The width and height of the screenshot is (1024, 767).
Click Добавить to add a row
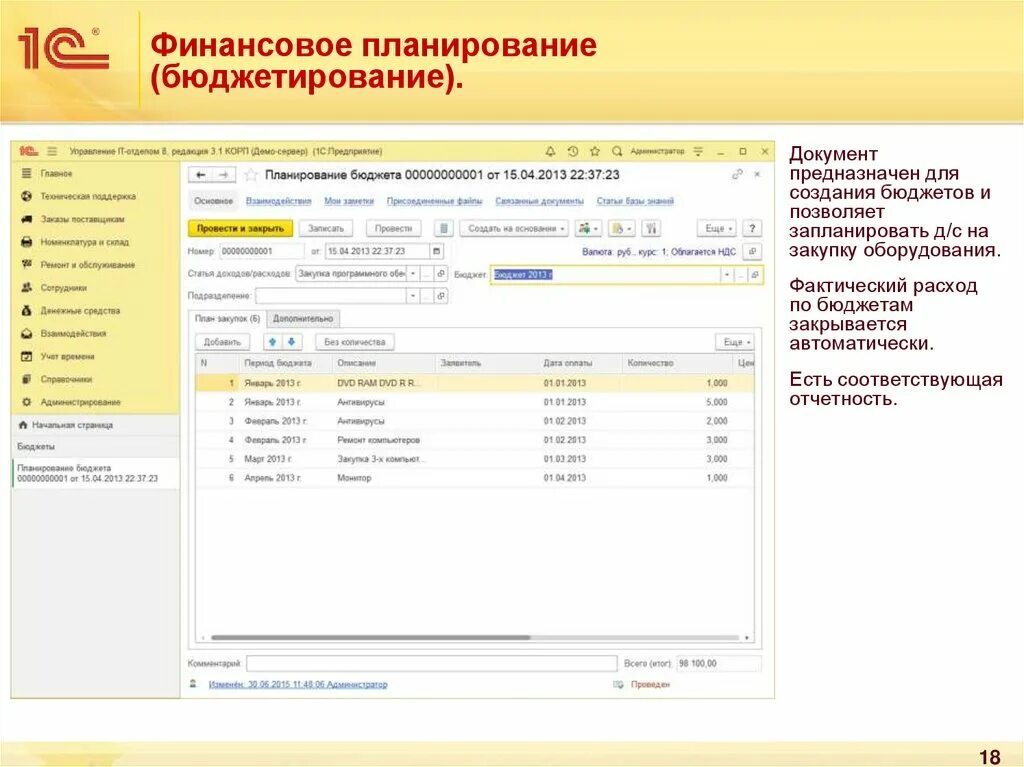222,342
